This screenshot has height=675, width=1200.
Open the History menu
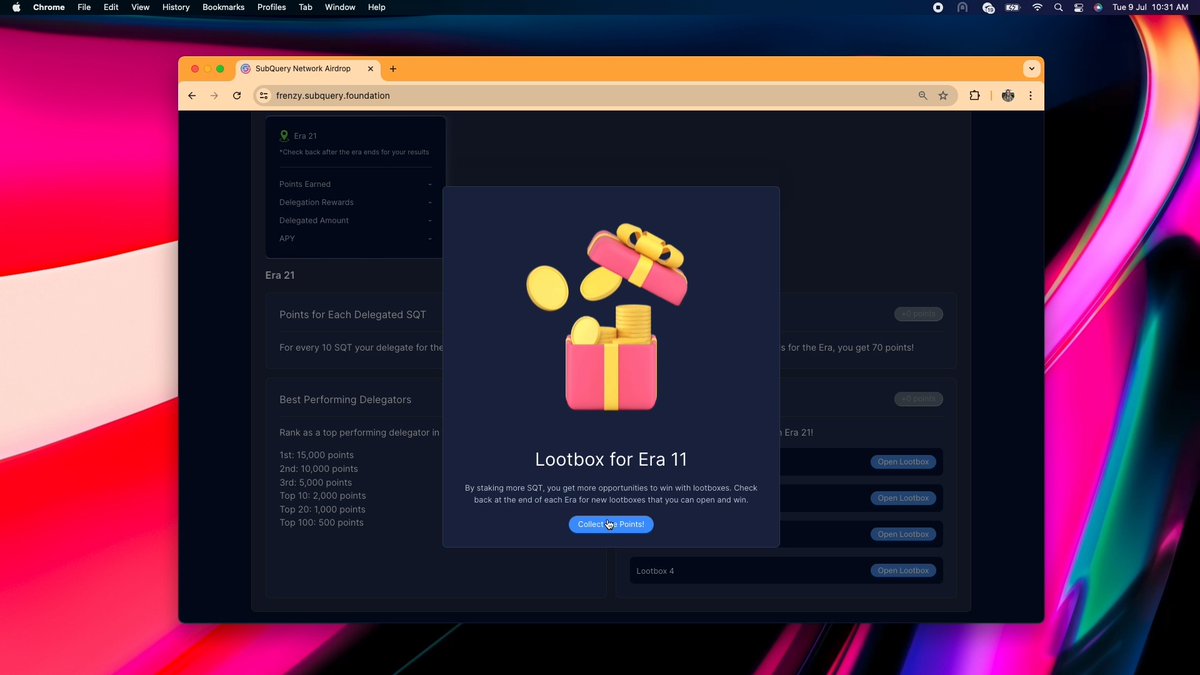click(176, 7)
